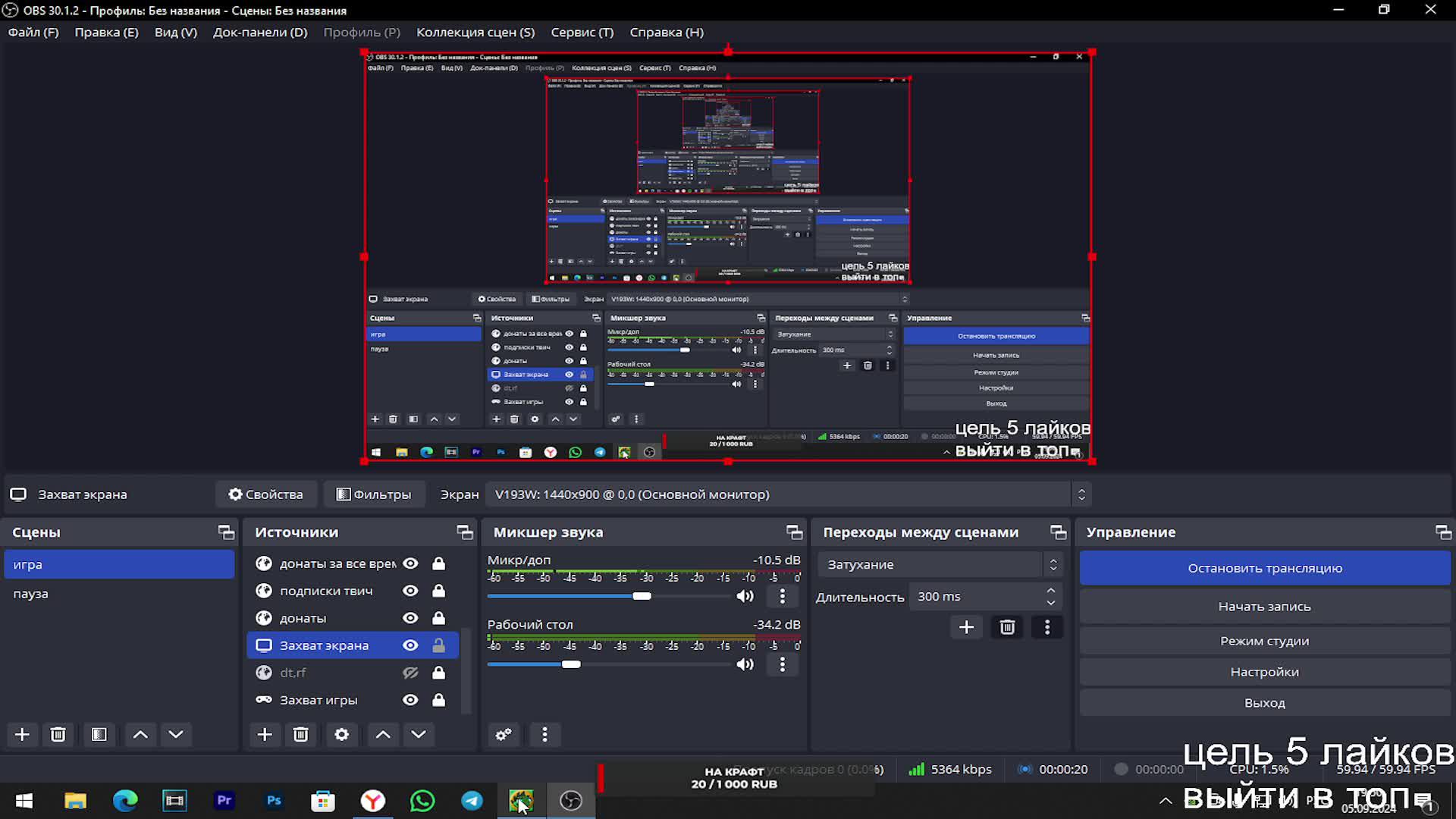Click Остановить трансляцию button

(x=1264, y=568)
